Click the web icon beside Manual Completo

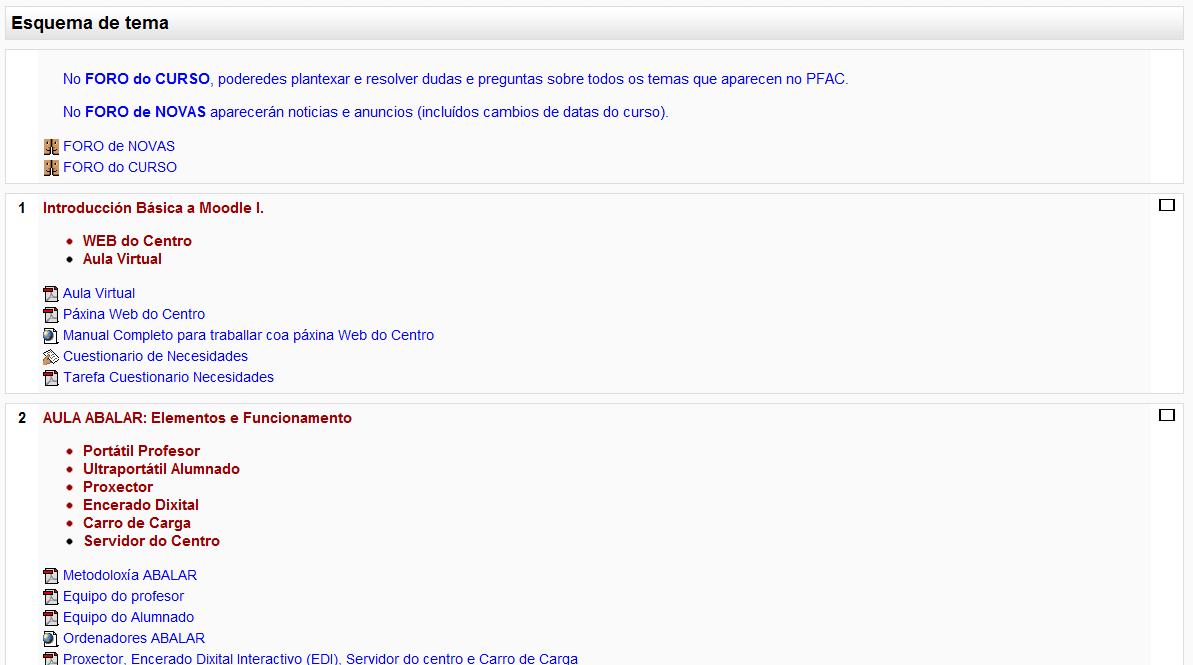[51, 336]
